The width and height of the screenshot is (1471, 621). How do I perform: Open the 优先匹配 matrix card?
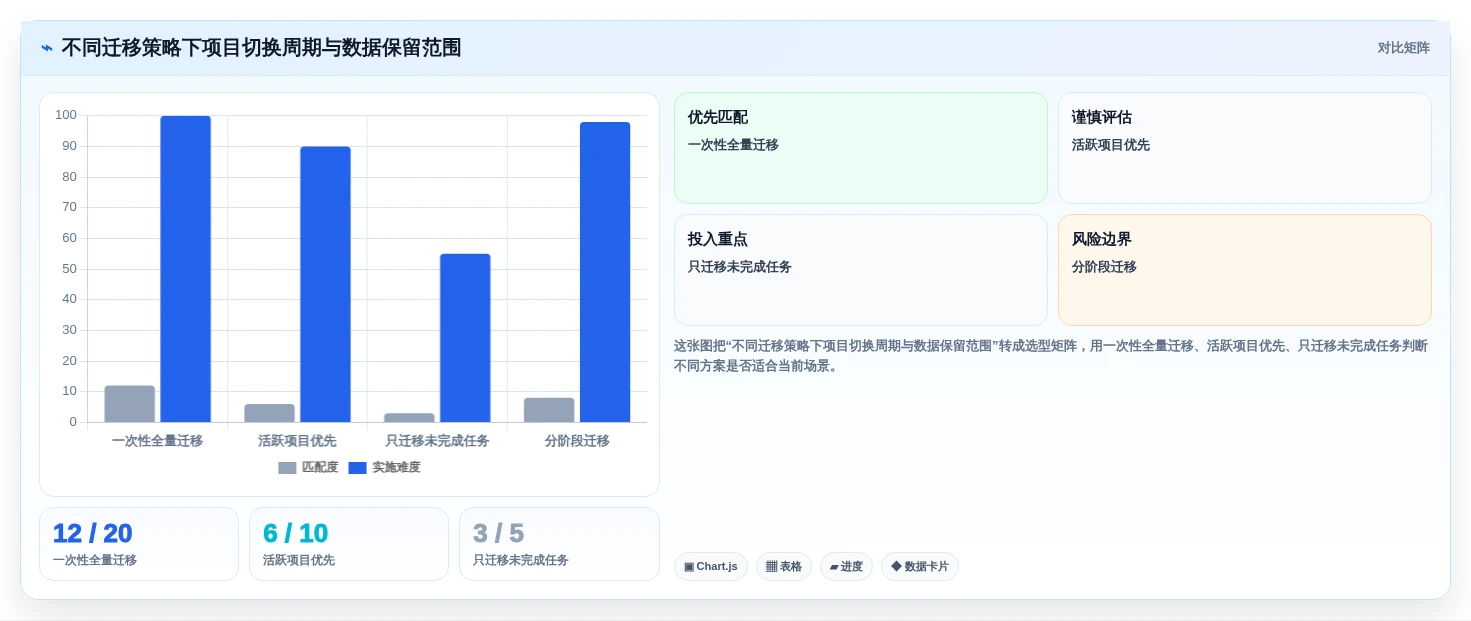click(x=861, y=148)
